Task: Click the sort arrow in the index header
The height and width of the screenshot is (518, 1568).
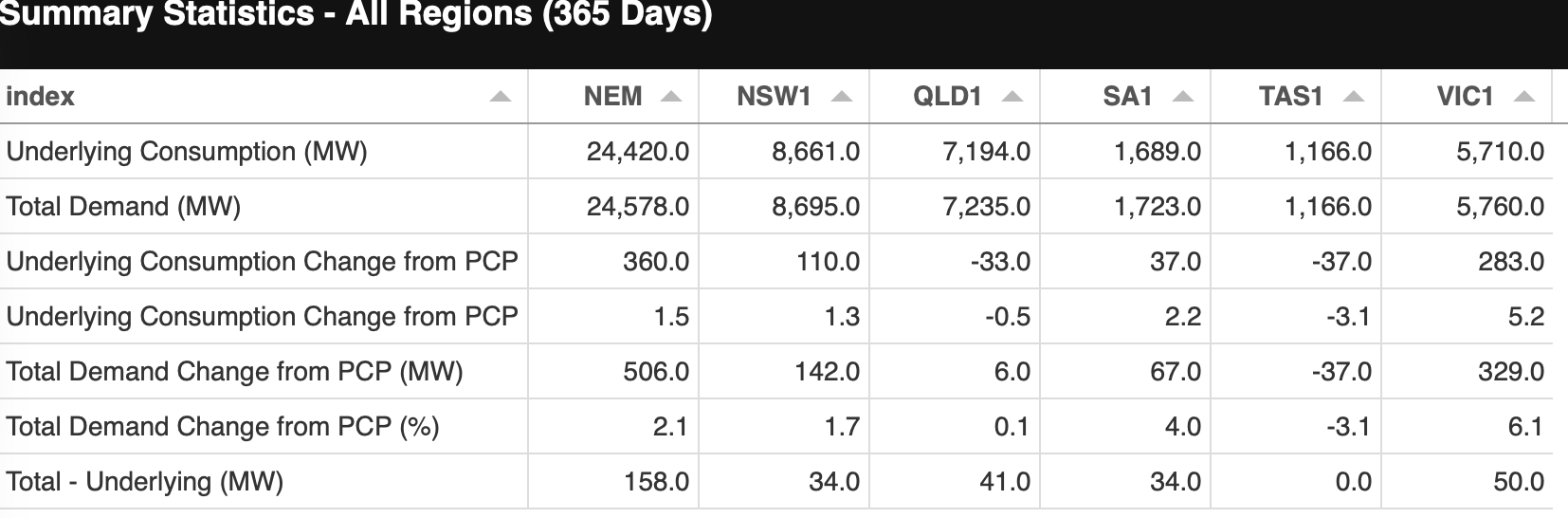Action: coord(501,97)
